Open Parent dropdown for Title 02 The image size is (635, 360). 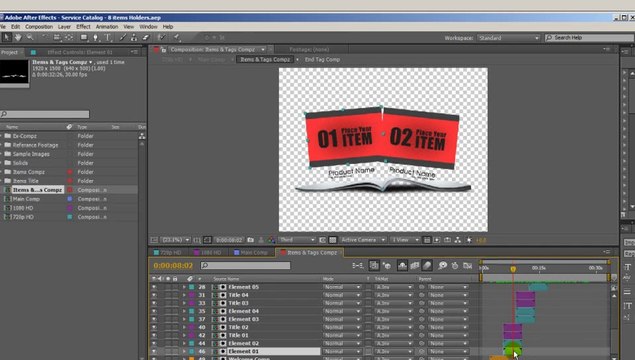(449, 327)
